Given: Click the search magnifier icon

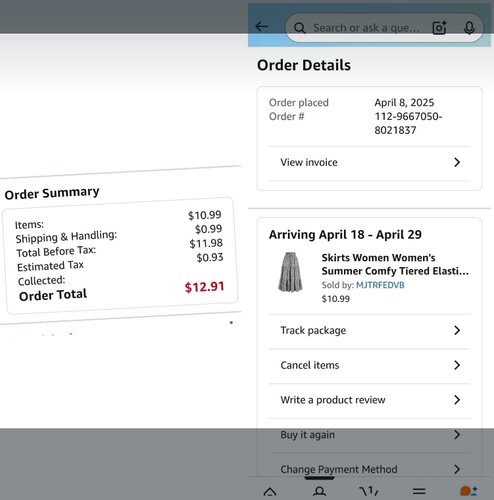Looking at the screenshot, I should 300,28.
